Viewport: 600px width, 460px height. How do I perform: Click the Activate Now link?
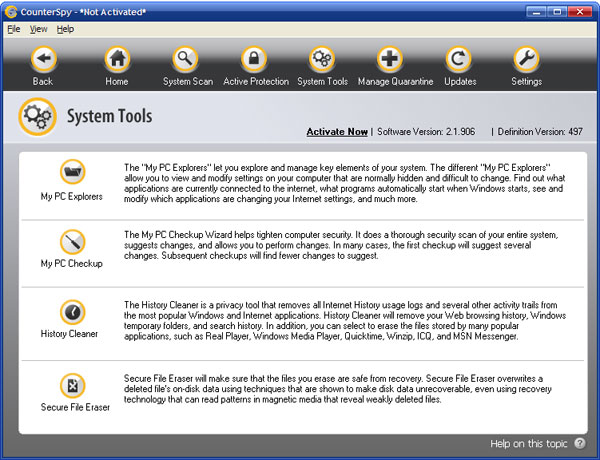(337, 132)
